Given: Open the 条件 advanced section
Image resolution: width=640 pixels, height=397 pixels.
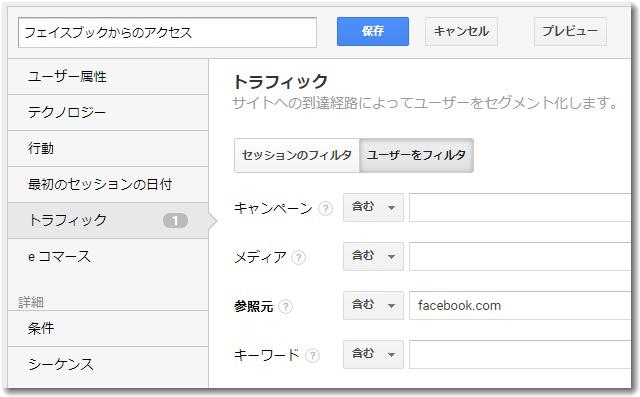Looking at the screenshot, I should click(x=108, y=328).
